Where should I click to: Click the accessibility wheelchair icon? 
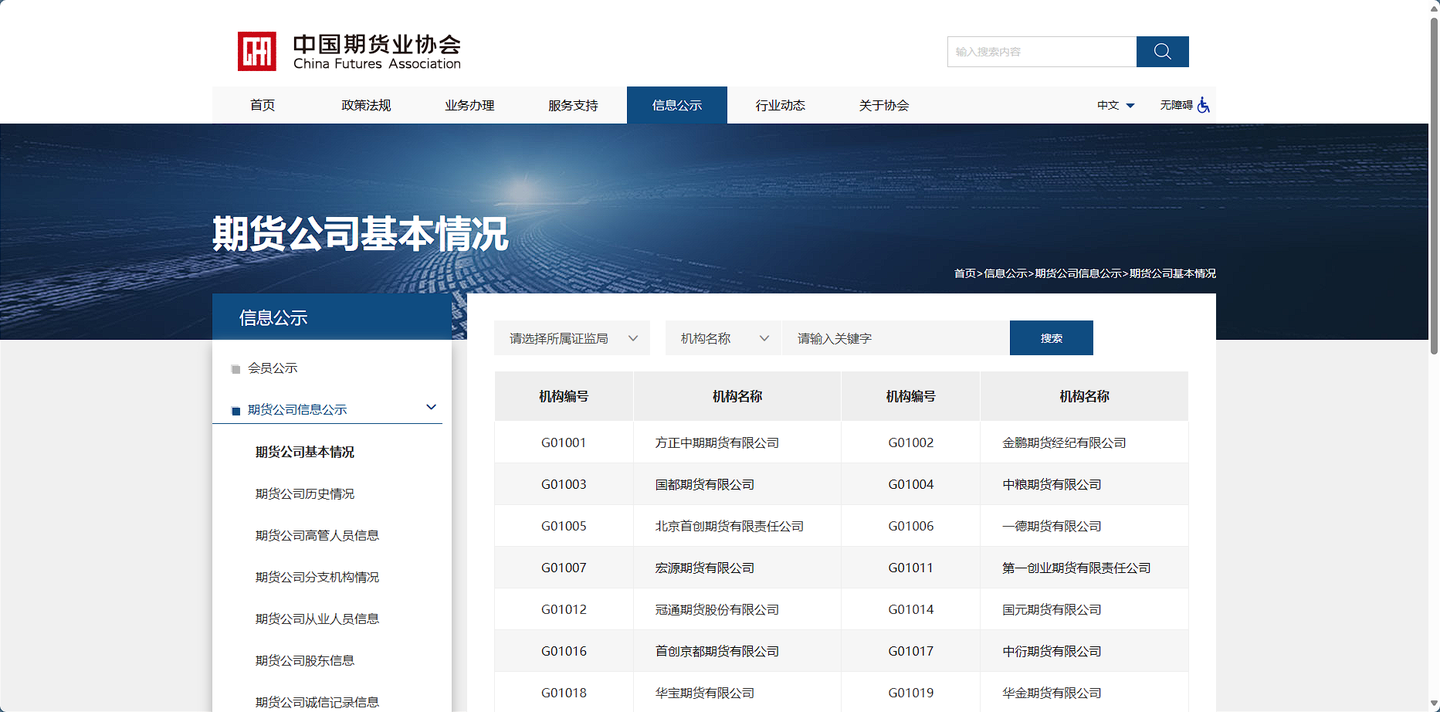tap(1203, 105)
